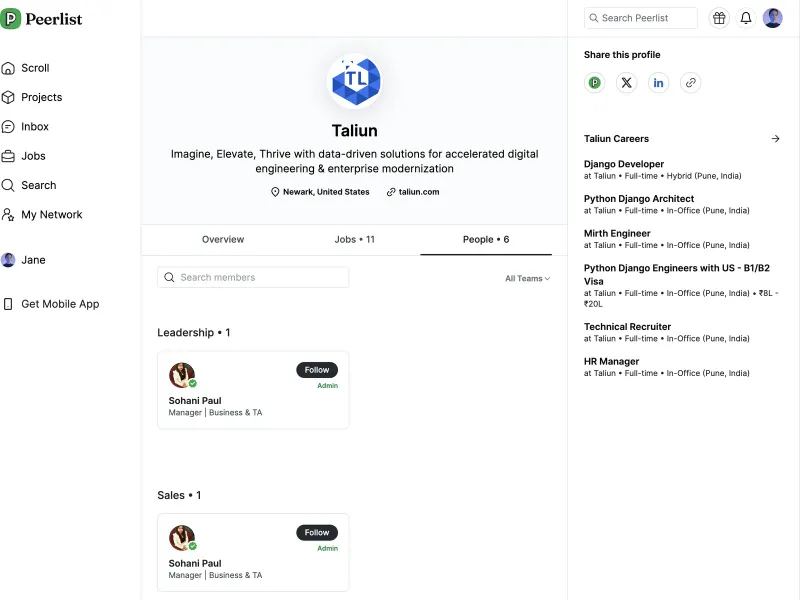Follow Sohani Paul in Leadership
The image size is (800, 600).
coord(317,370)
